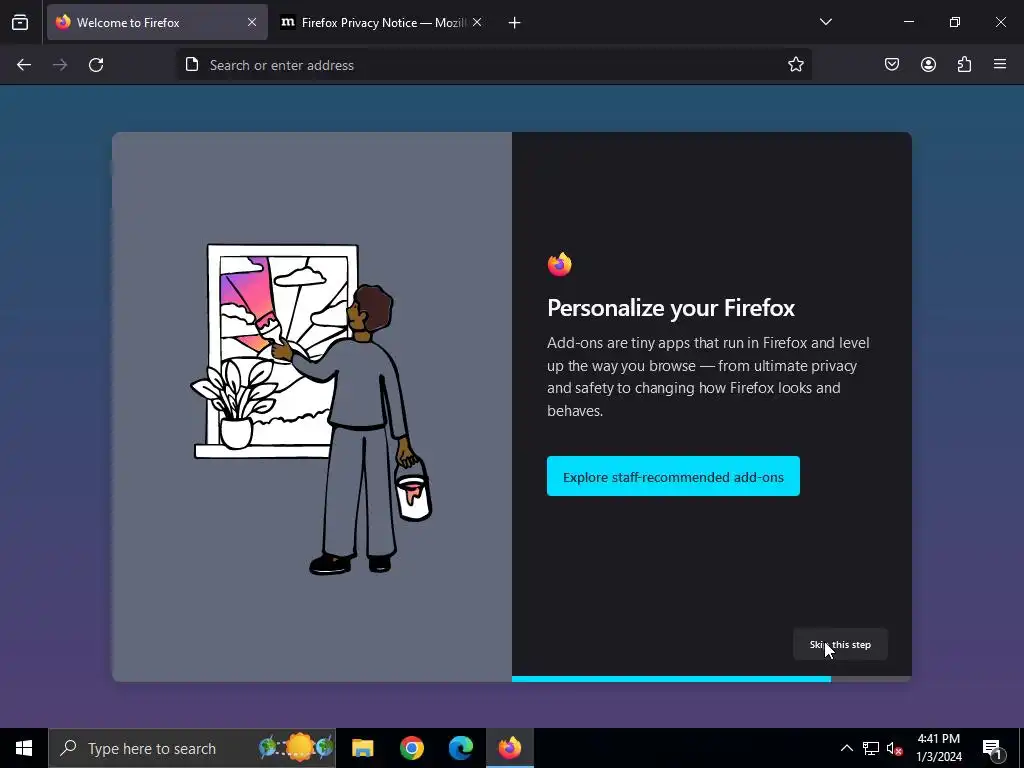This screenshot has width=1024, height=768.
Task: Open the network status tray icon
Action: (871, 748)
